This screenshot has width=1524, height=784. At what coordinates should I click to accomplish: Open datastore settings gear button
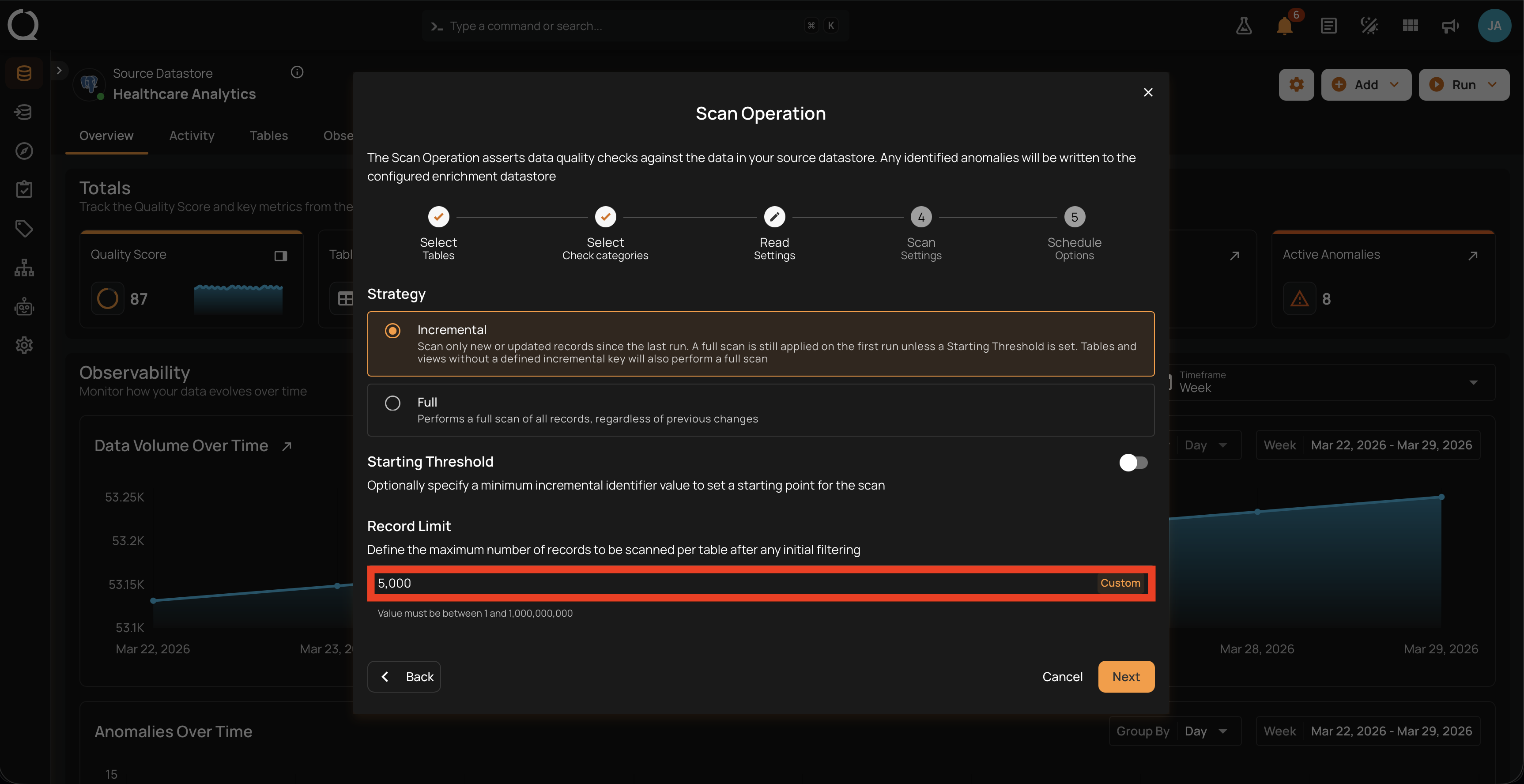1296,85
